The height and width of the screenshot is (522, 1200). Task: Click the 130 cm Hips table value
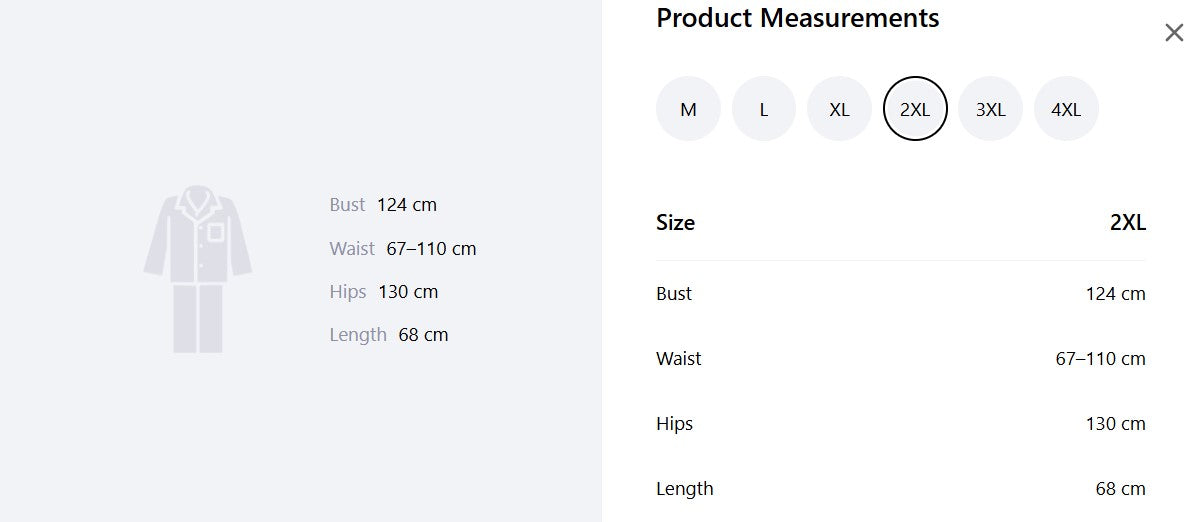1116,424
